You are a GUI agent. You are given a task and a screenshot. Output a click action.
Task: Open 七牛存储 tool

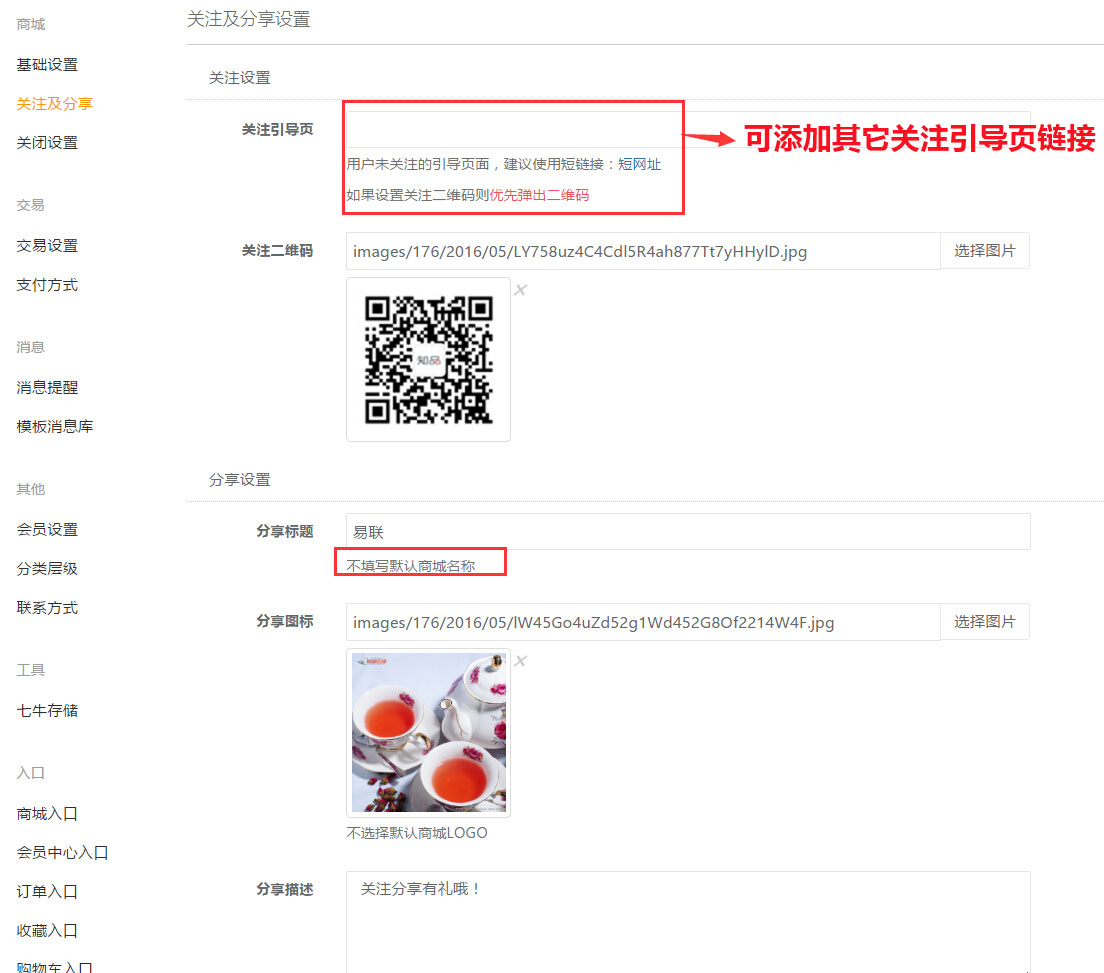click(x=47, y=711)
